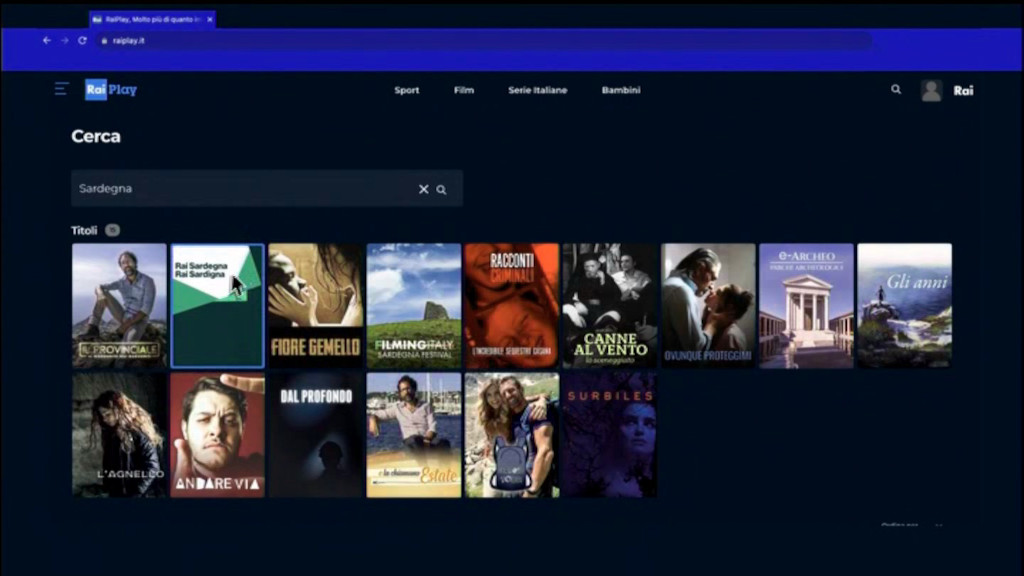
Task: Select the RaiPlay browser tab
Action: tap(152, 20)
